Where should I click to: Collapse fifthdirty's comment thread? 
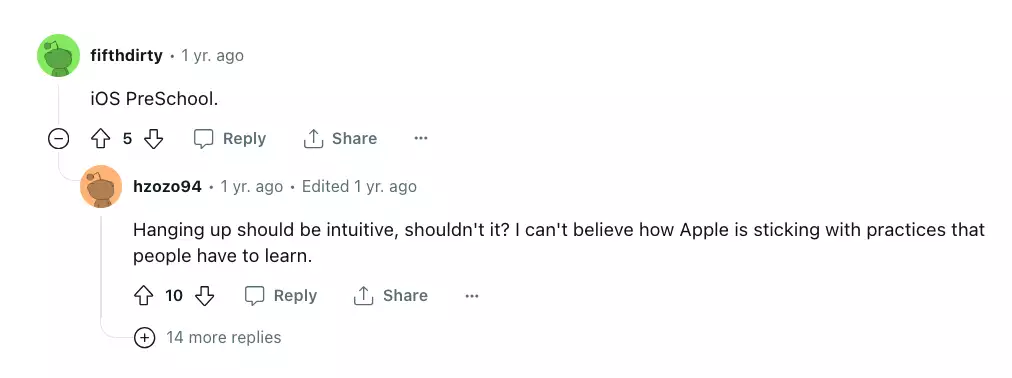point(59,139)
